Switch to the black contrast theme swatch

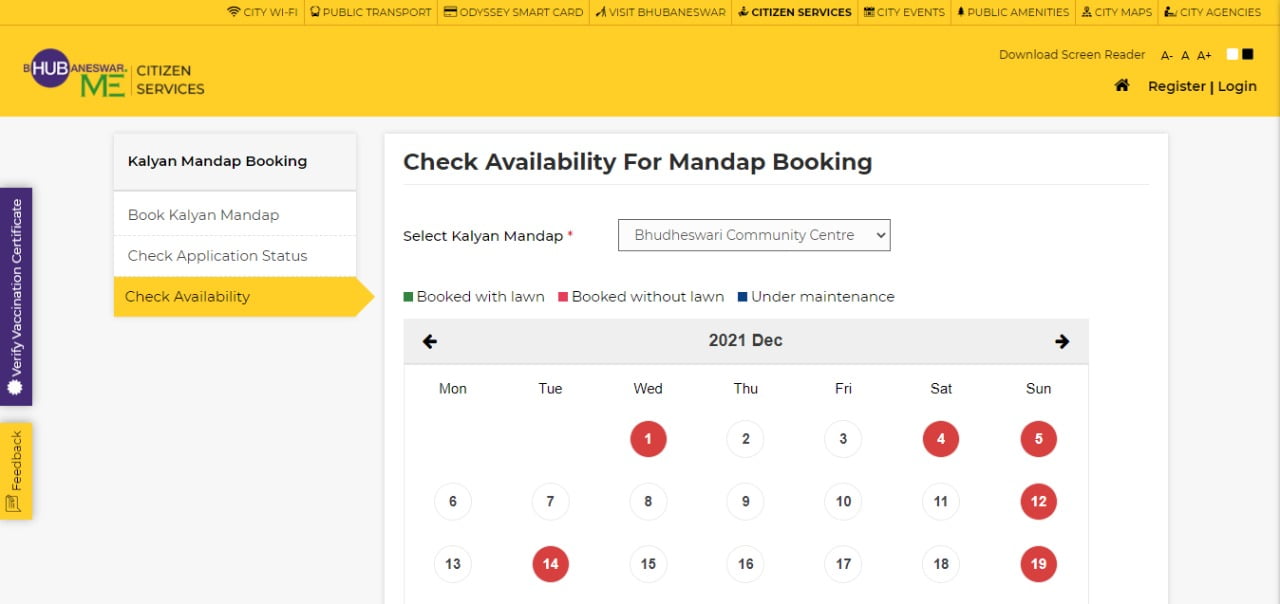point(1247,54)
